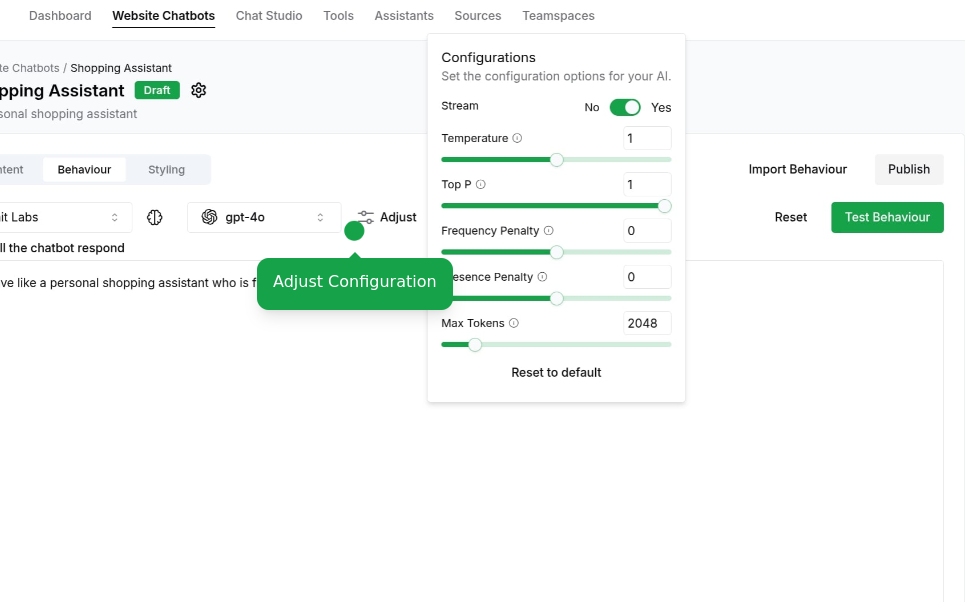Click the Test Behaviour button
This screenshot has height=602, width=965.
click(x=886, y=217)
